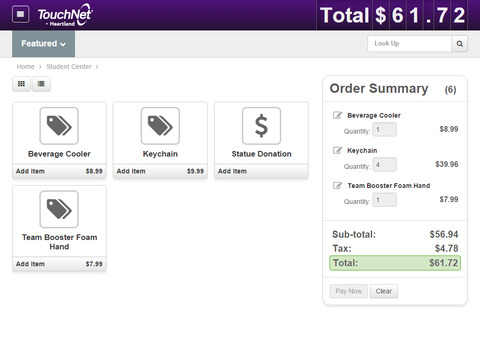
Task: Select the Statue Donation dollar icon
Action: point(261,126)
